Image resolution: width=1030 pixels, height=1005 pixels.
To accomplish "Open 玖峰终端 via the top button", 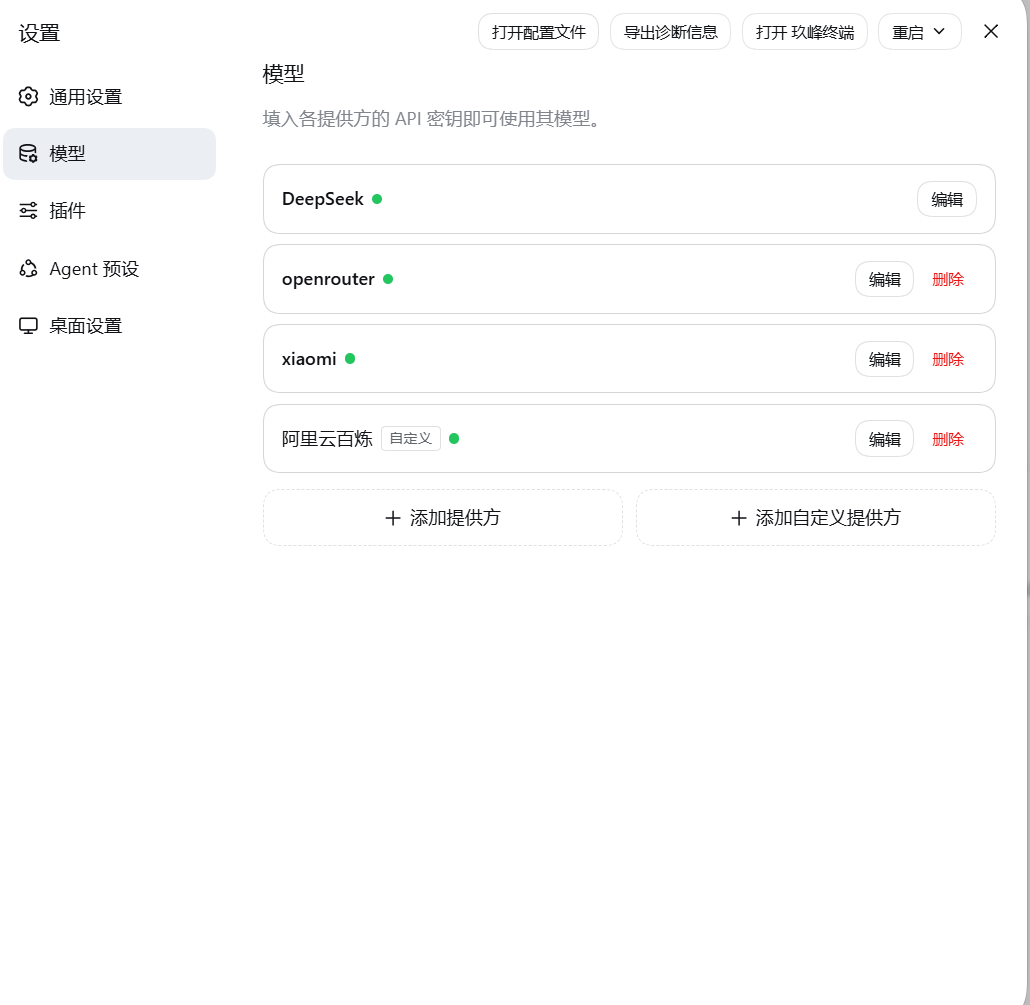I will 805,32.
